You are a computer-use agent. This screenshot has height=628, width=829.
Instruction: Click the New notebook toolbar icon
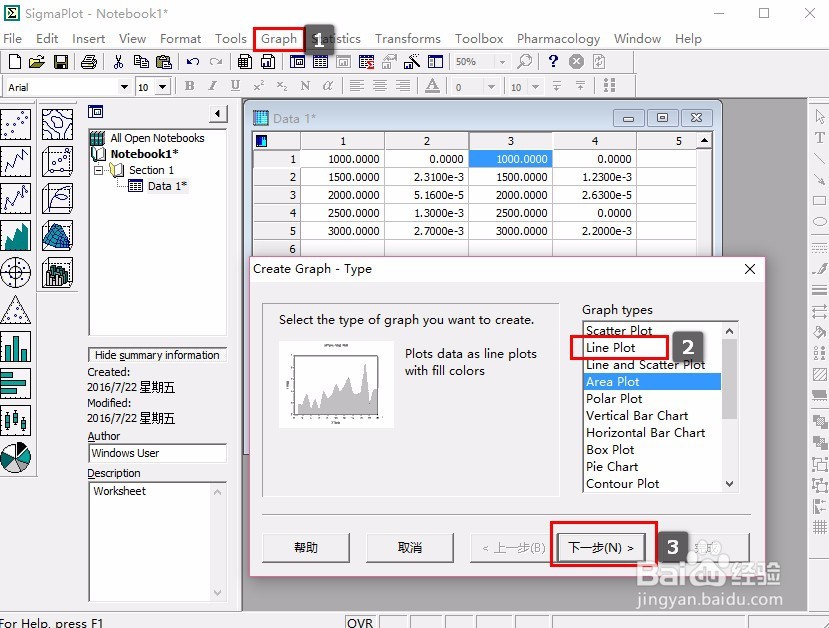(15, 62)
